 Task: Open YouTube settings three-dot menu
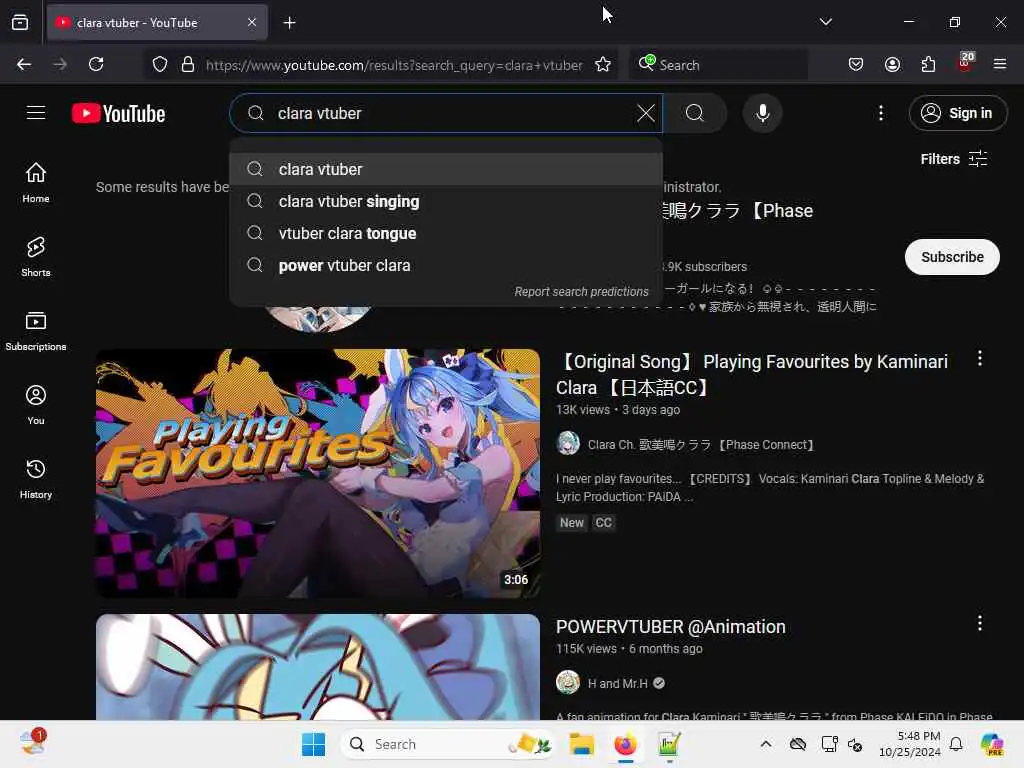pos(881,113)
